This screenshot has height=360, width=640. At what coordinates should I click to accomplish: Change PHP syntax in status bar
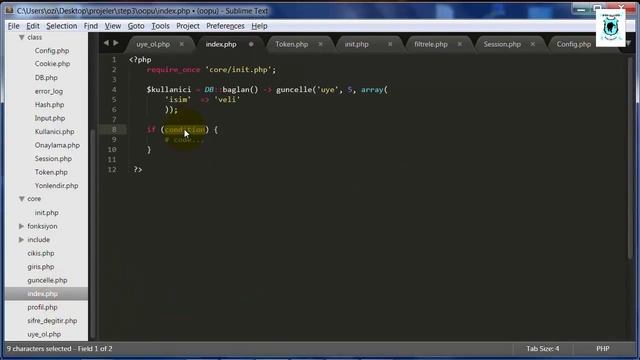602,349
